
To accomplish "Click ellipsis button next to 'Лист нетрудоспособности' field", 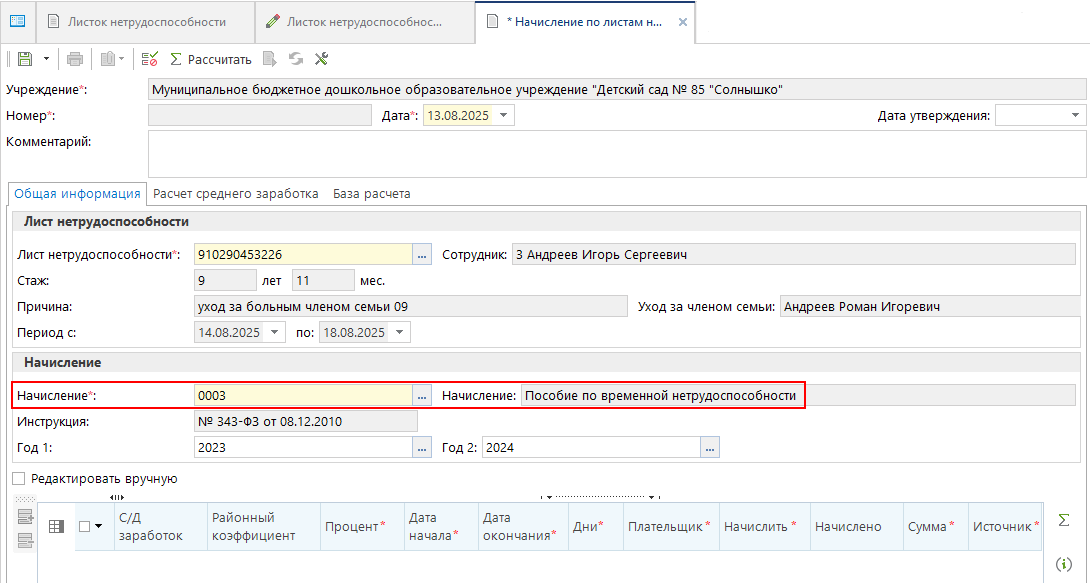I will point(421,255).
